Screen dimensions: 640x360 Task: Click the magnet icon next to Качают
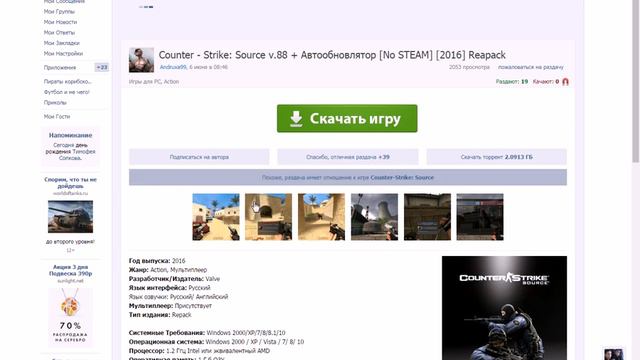(565, 82)
